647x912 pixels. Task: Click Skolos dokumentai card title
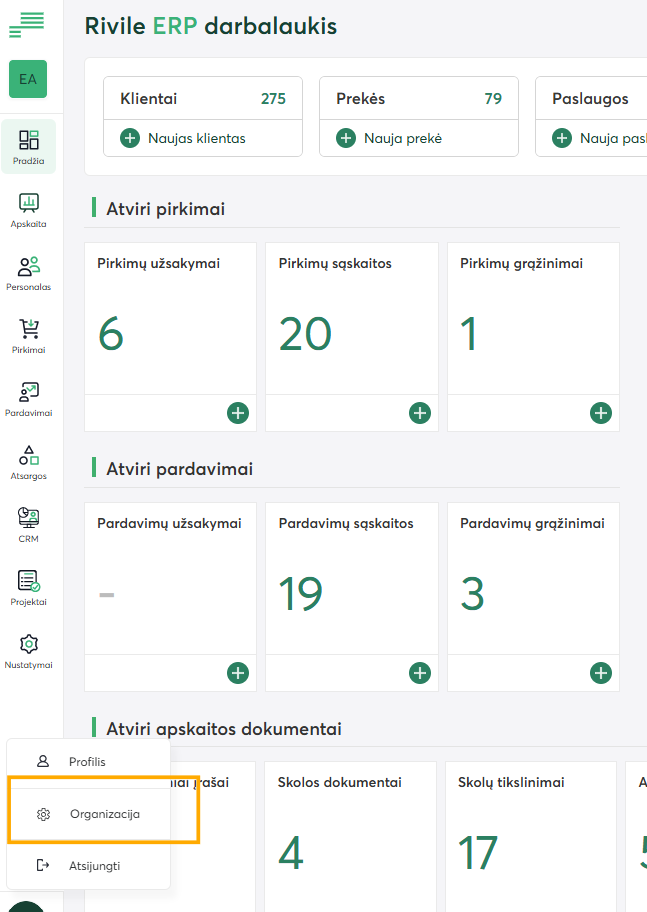point(340,782)
